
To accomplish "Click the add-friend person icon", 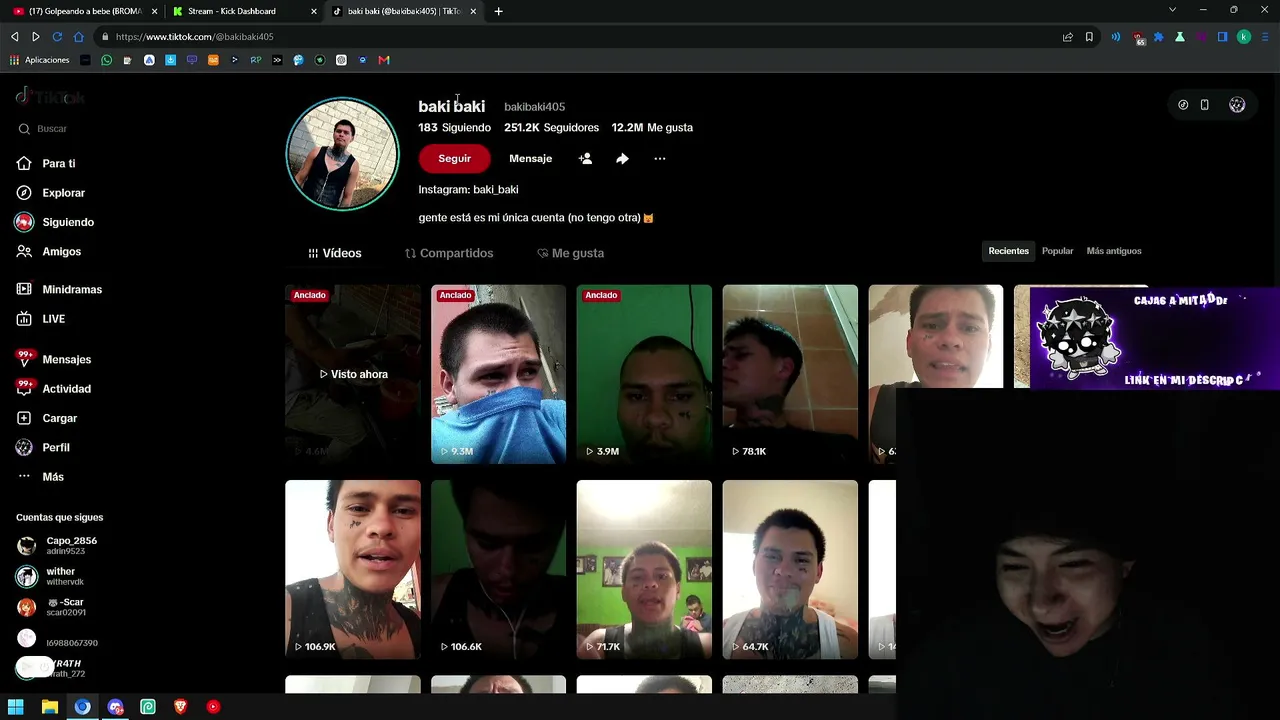I will 585,158.
